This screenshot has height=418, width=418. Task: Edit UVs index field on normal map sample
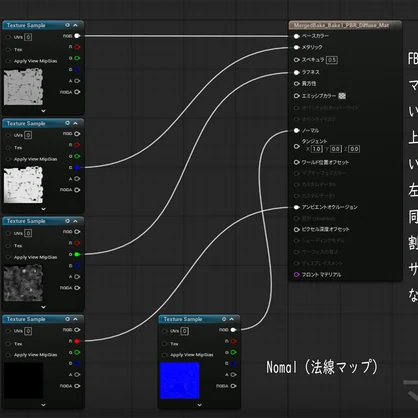point(185,331)
